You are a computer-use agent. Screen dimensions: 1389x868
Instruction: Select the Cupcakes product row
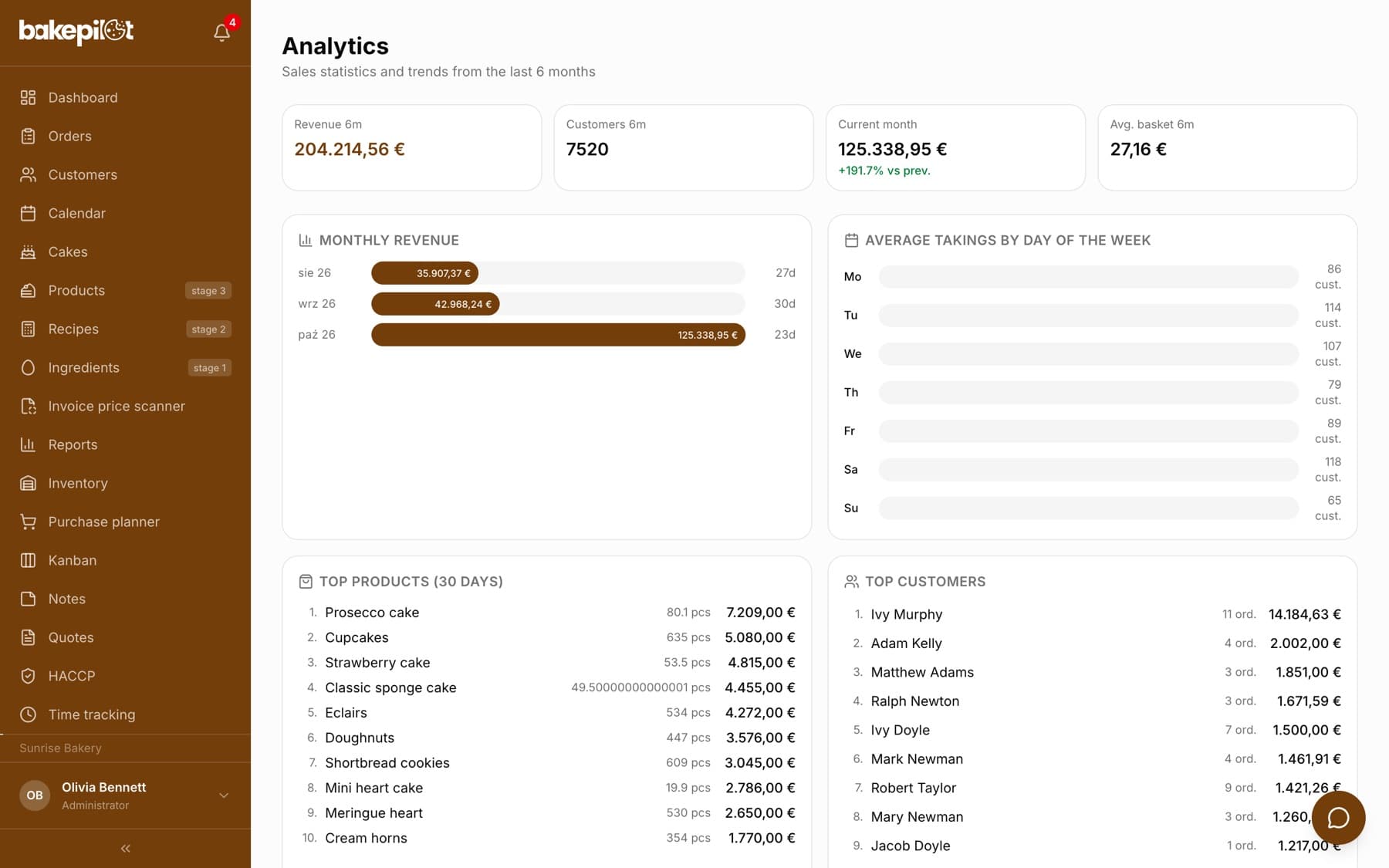click(x=547, y=637)
